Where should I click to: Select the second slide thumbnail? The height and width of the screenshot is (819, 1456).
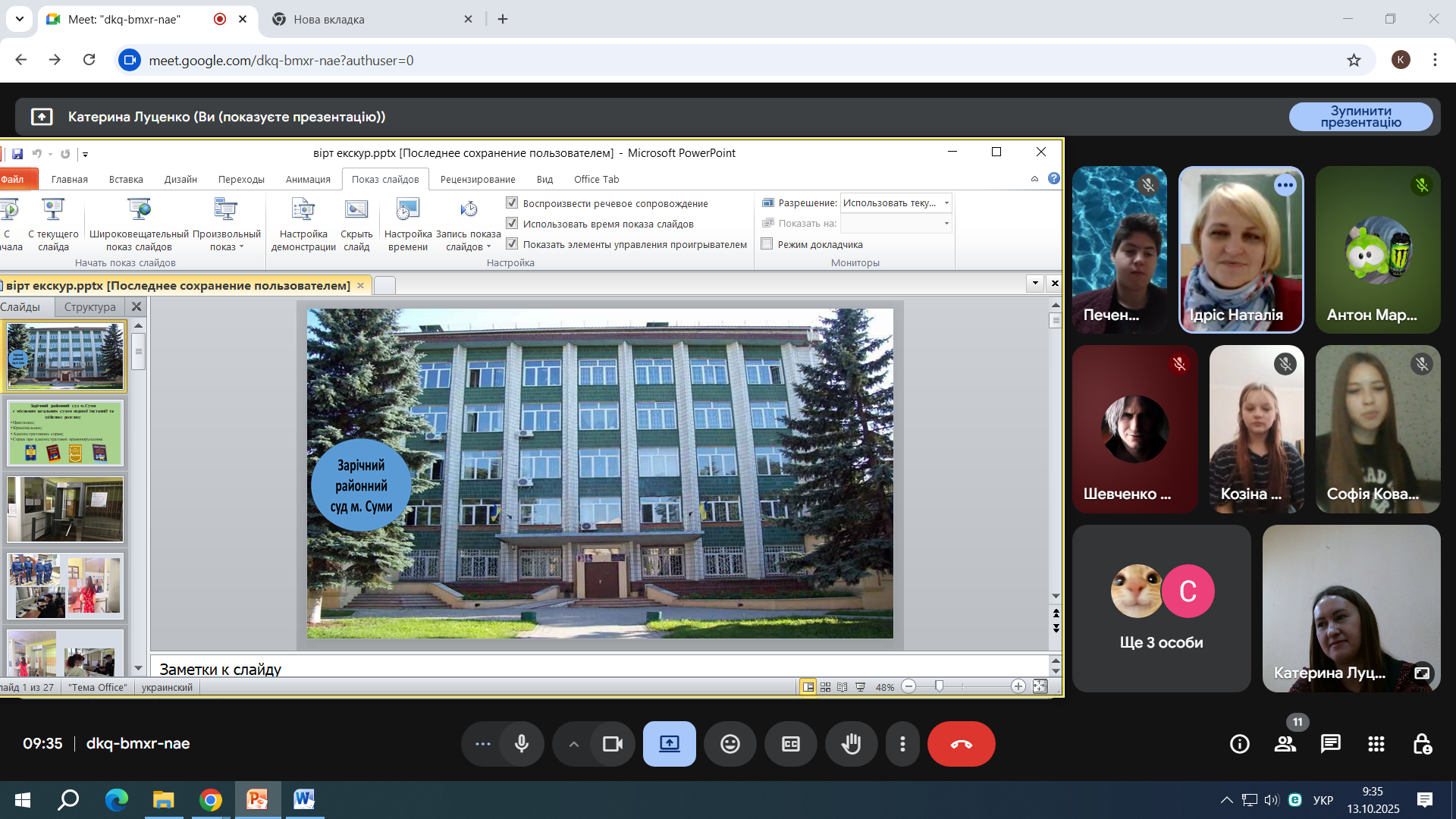[x=65, y=433]
